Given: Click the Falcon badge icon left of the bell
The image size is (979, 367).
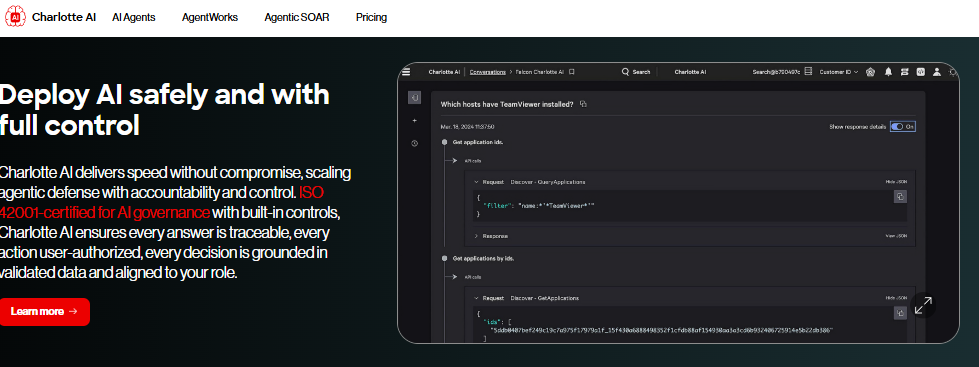Looking at the screenshot, I should point(871,72).
